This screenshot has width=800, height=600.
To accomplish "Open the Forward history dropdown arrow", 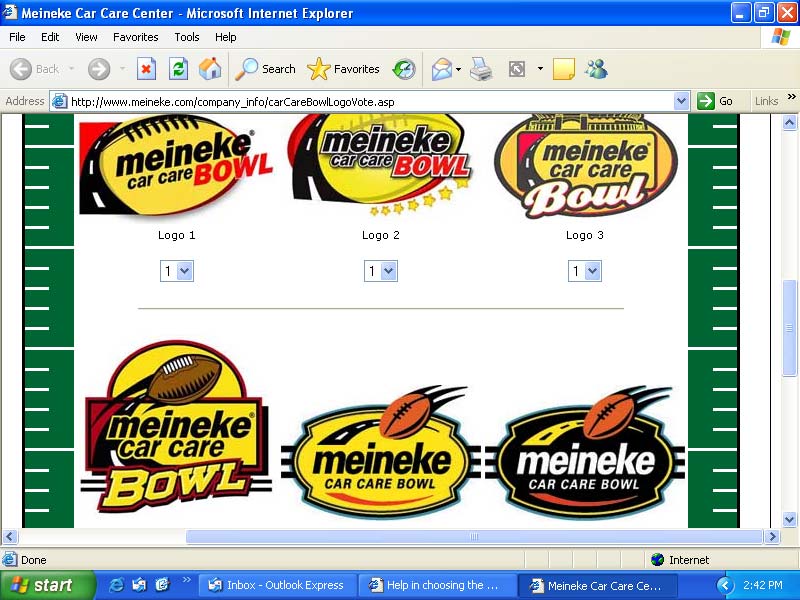I will pos(122,68).
